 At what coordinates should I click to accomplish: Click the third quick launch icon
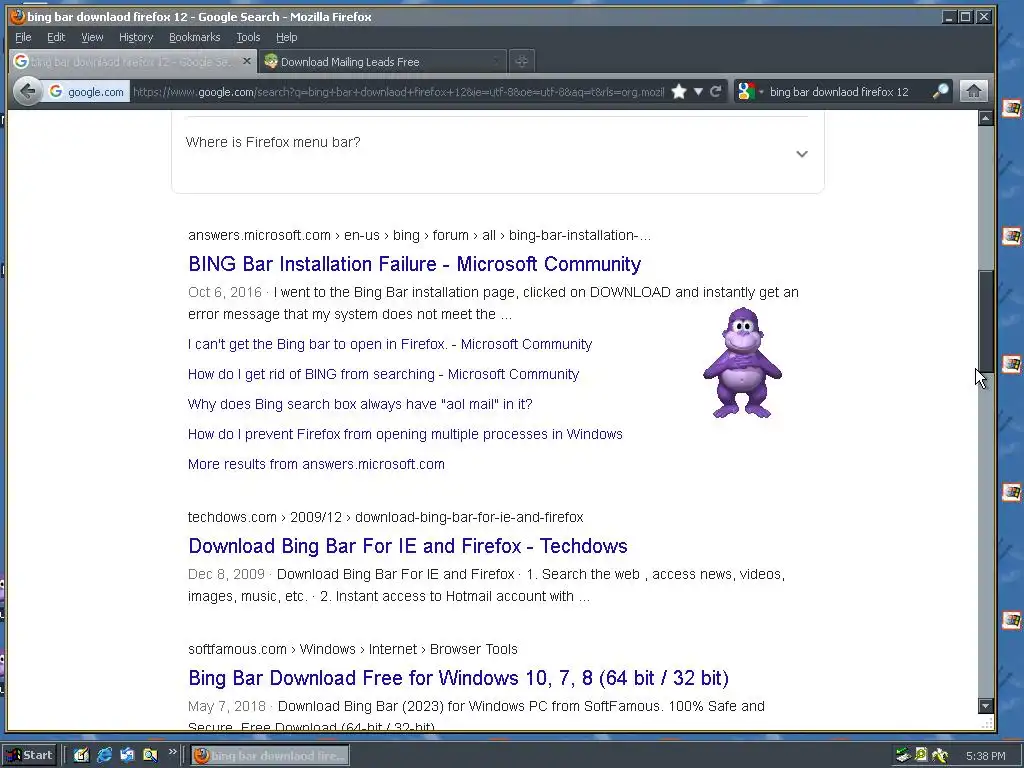pos(127,755)
